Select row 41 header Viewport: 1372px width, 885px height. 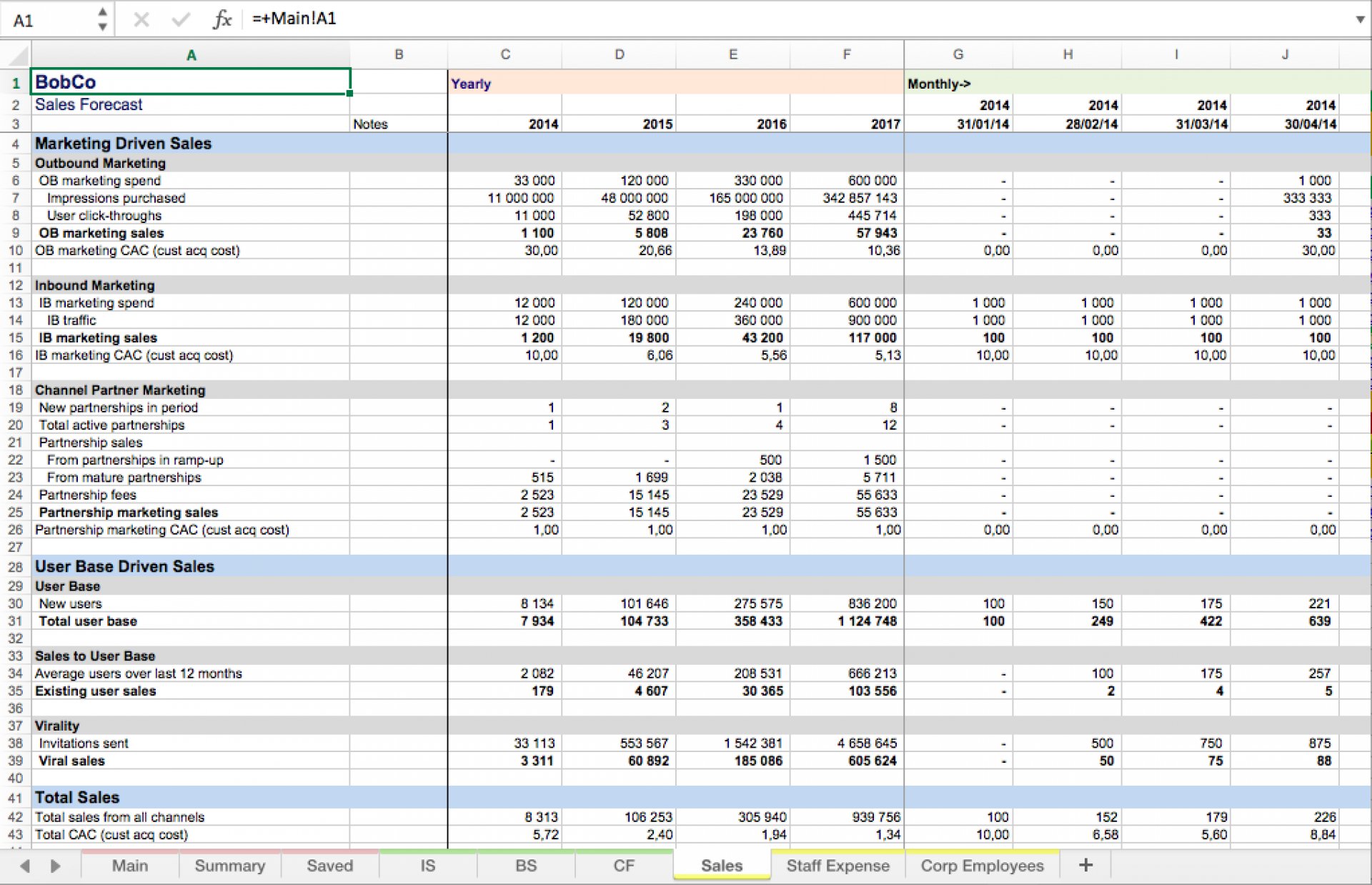pyautogui.click(x=15, y=798)
